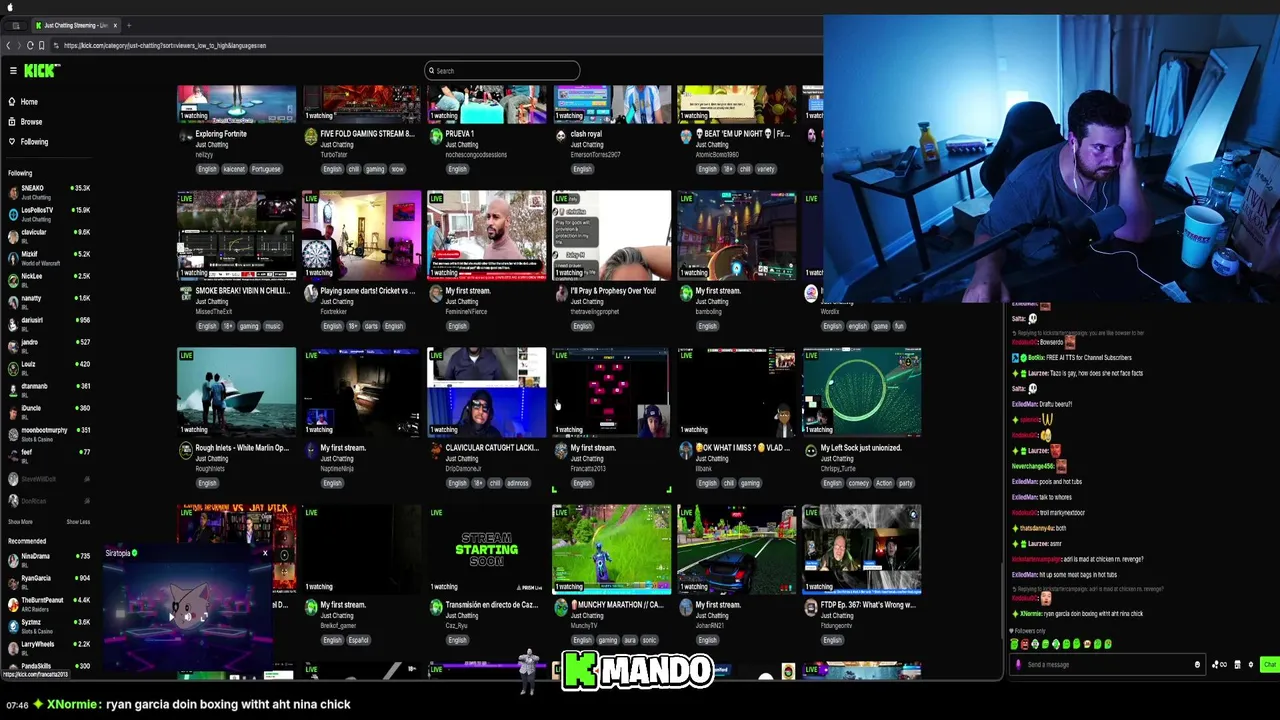Open clavicular channel in sidebar
Screen dimensions: 1280x720
tap(48, 235)
